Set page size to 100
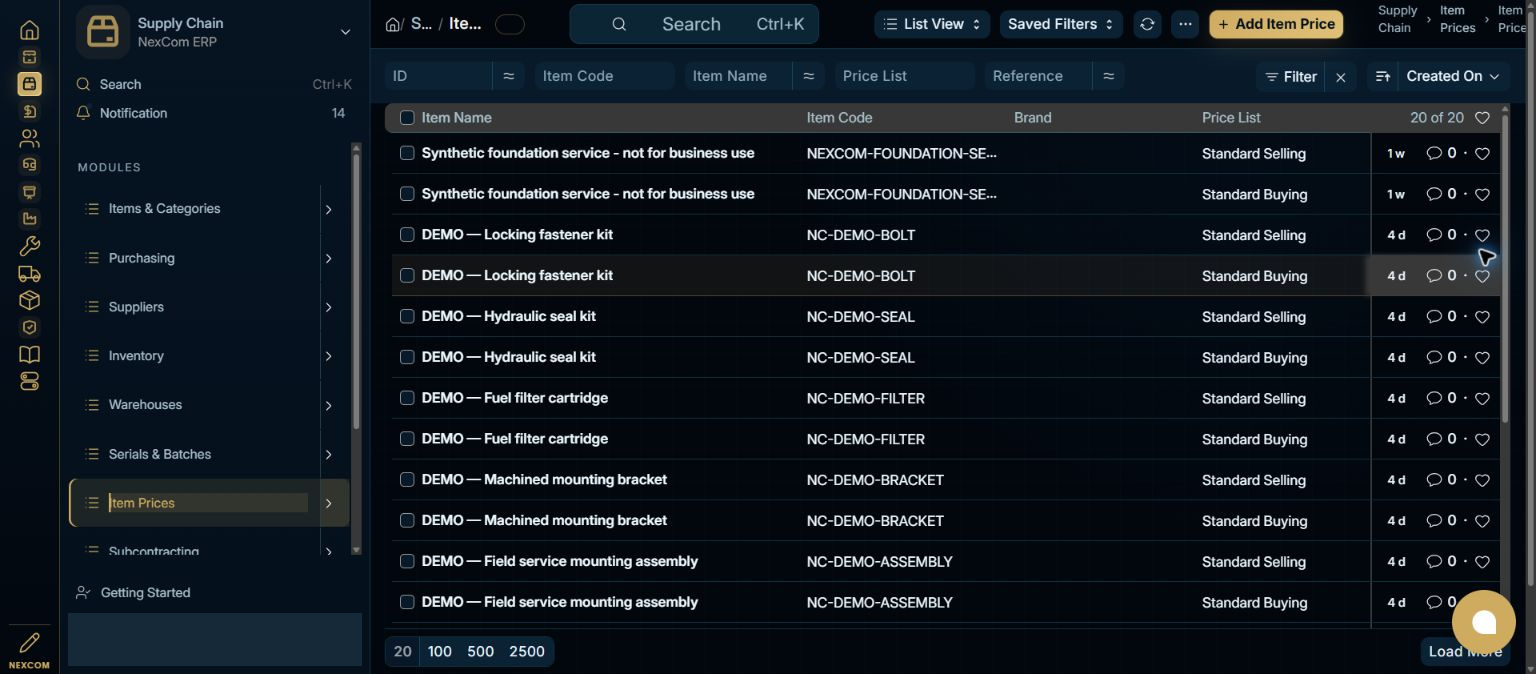The height and width of the screenshot is (674, 1536). tap(440, 651)
